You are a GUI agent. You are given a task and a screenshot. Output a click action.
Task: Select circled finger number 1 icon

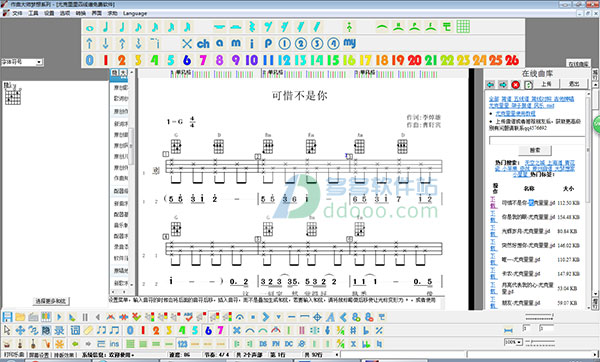click(x=284, y=44)
